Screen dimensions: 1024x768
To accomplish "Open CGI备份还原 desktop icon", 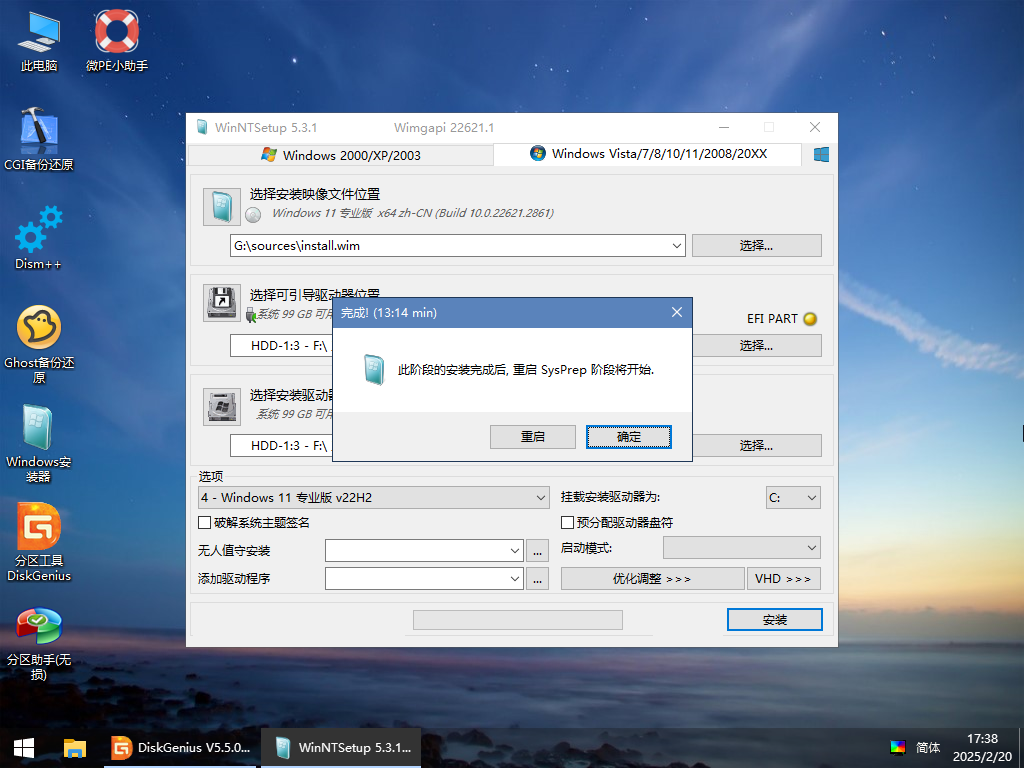I will 39,138.
